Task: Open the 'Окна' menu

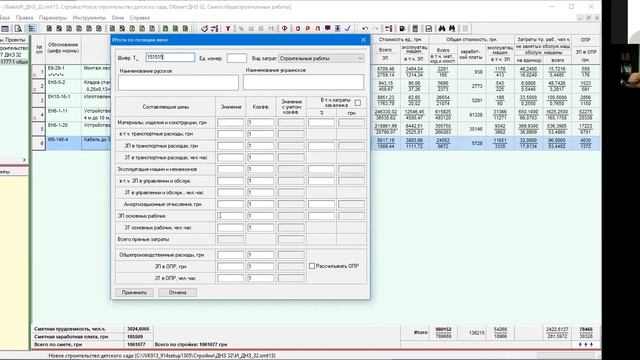Action: click(118, 18)
